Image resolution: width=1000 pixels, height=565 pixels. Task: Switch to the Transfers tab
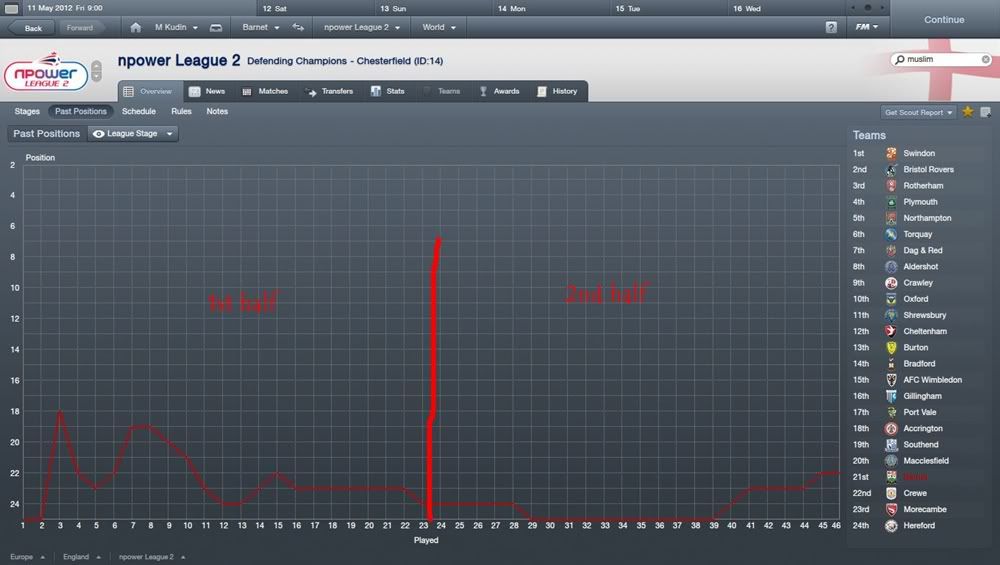coord(329,91)
